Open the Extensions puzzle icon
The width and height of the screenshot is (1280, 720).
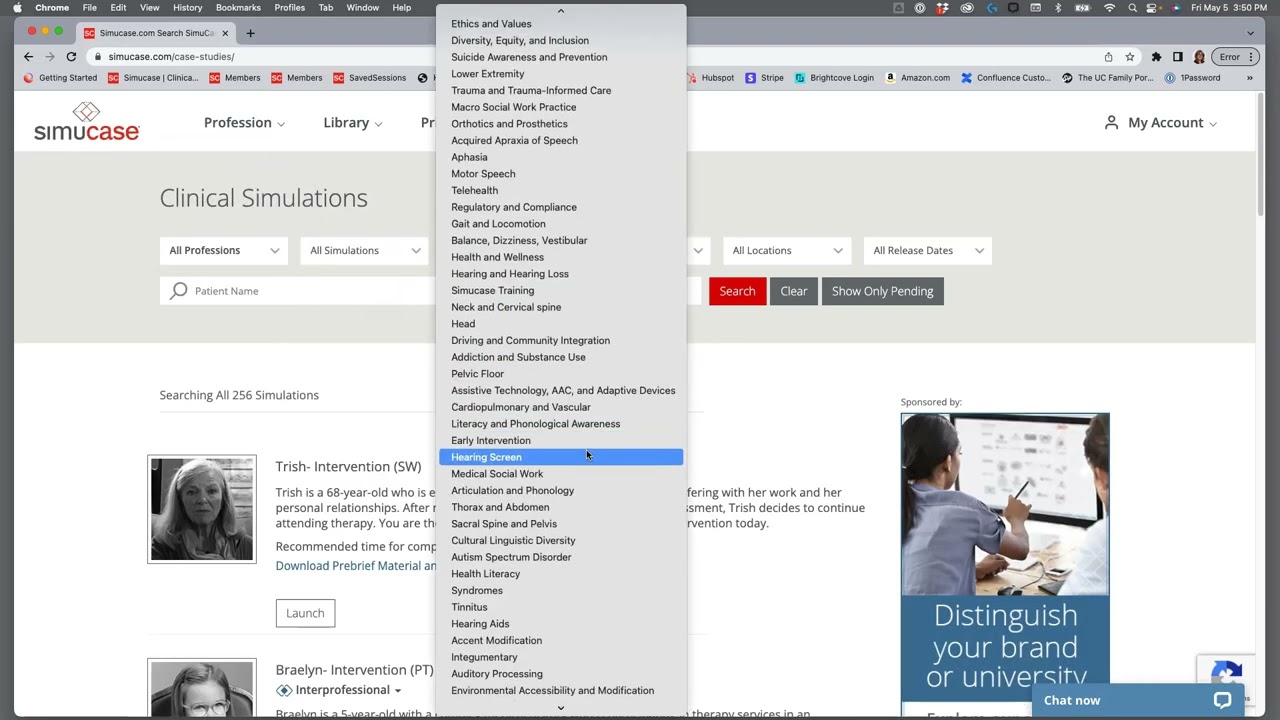(1156, 57)
